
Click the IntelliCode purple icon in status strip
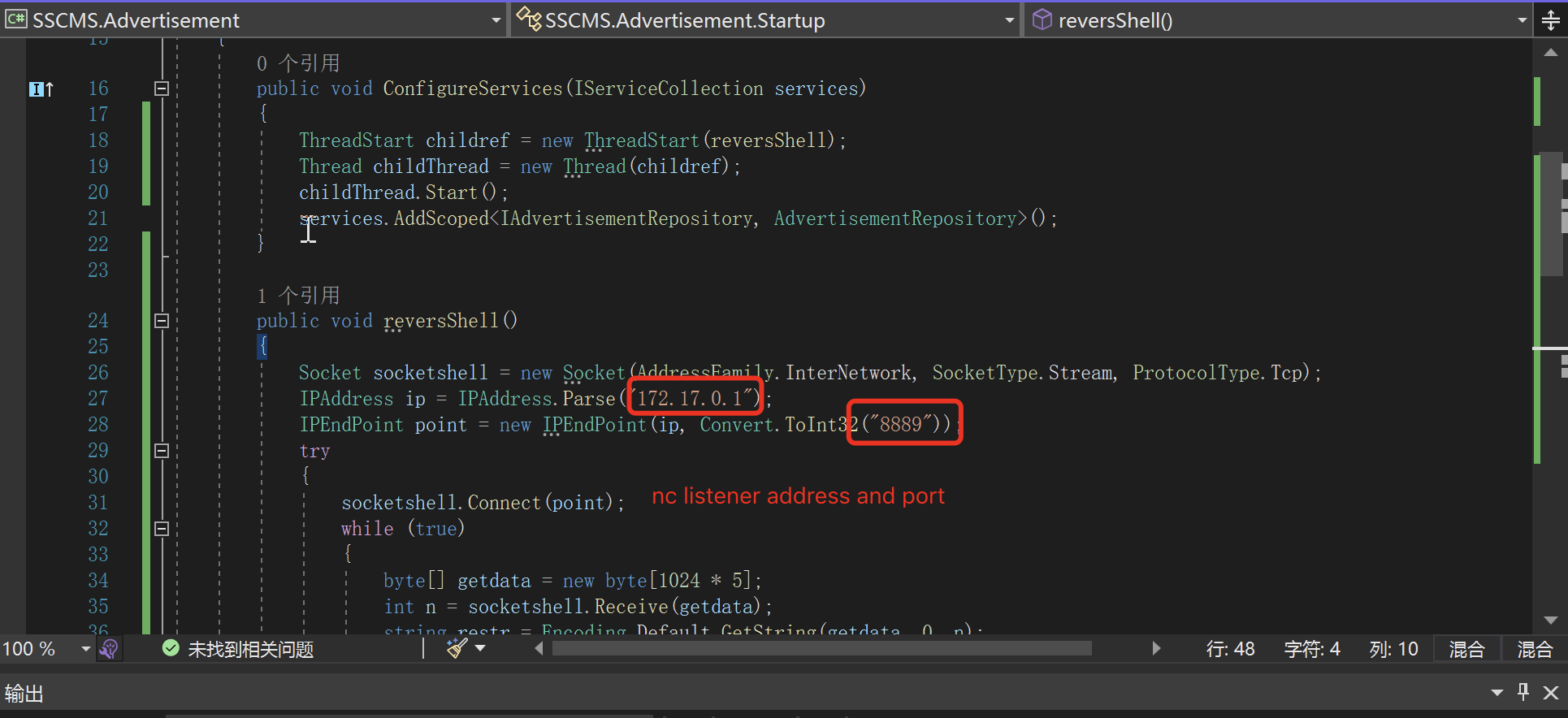coord(109,648)
